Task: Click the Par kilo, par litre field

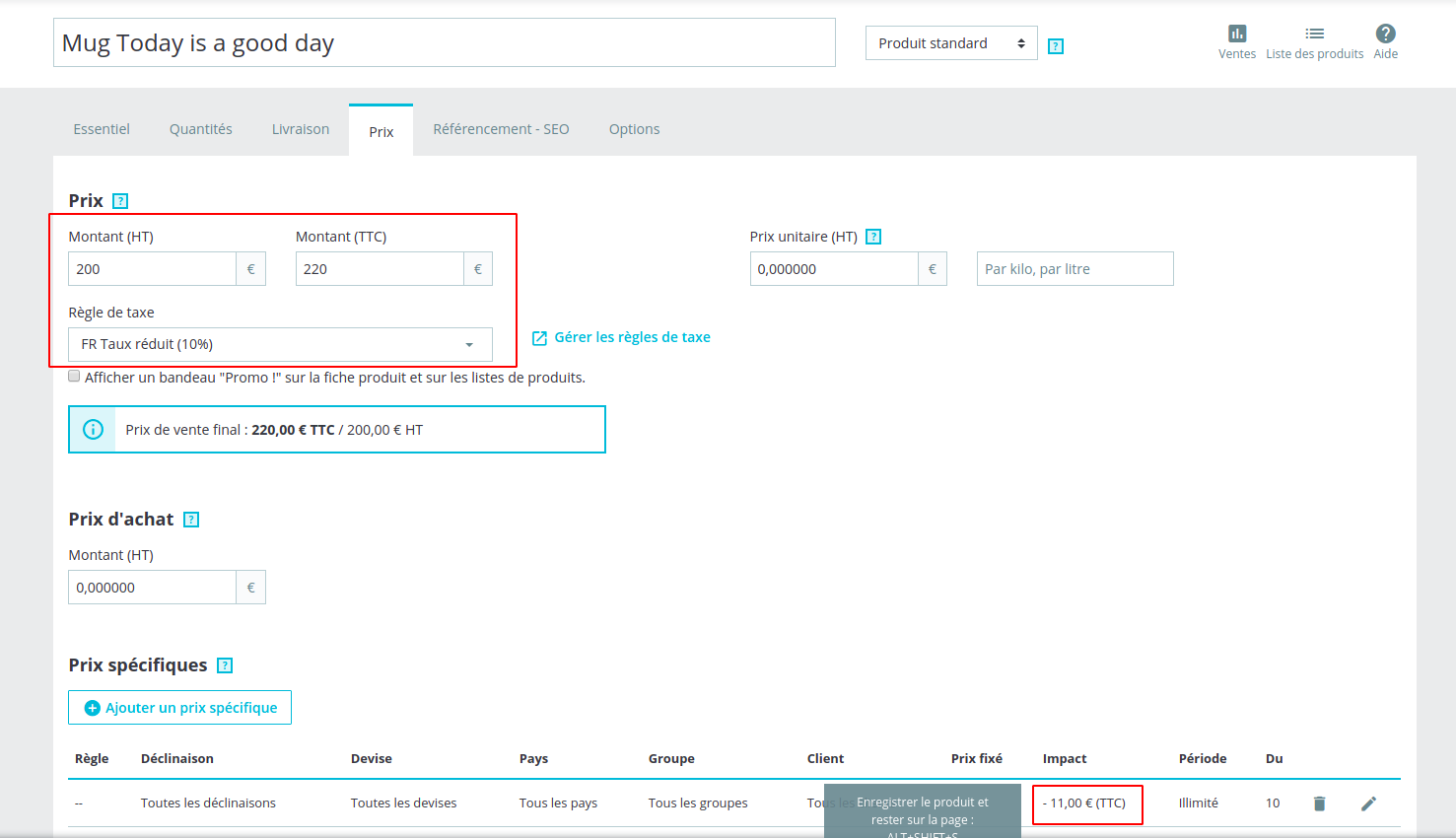Action: pos(1075,269)
